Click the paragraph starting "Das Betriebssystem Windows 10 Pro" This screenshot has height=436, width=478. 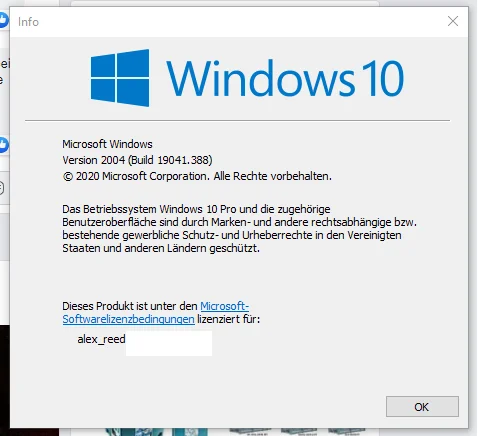[x=239, y=228]
